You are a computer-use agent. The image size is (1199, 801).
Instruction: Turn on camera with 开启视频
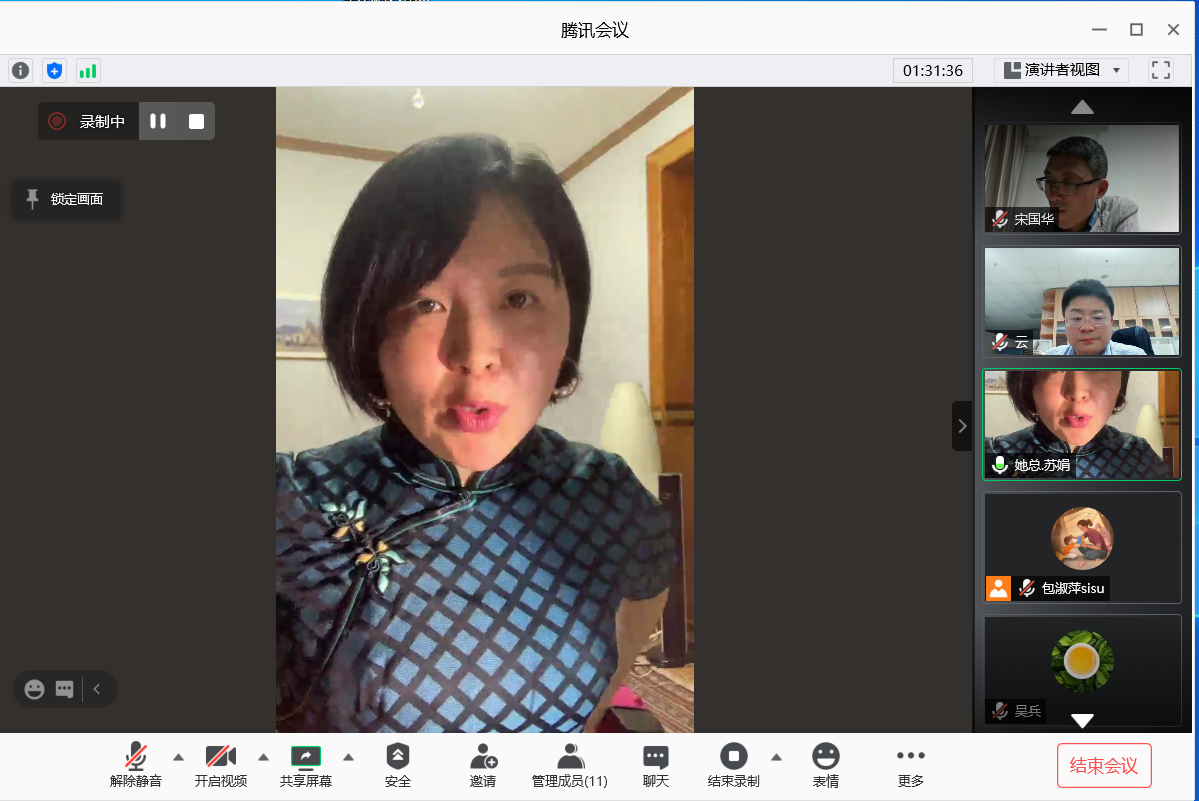click(221, 766)
